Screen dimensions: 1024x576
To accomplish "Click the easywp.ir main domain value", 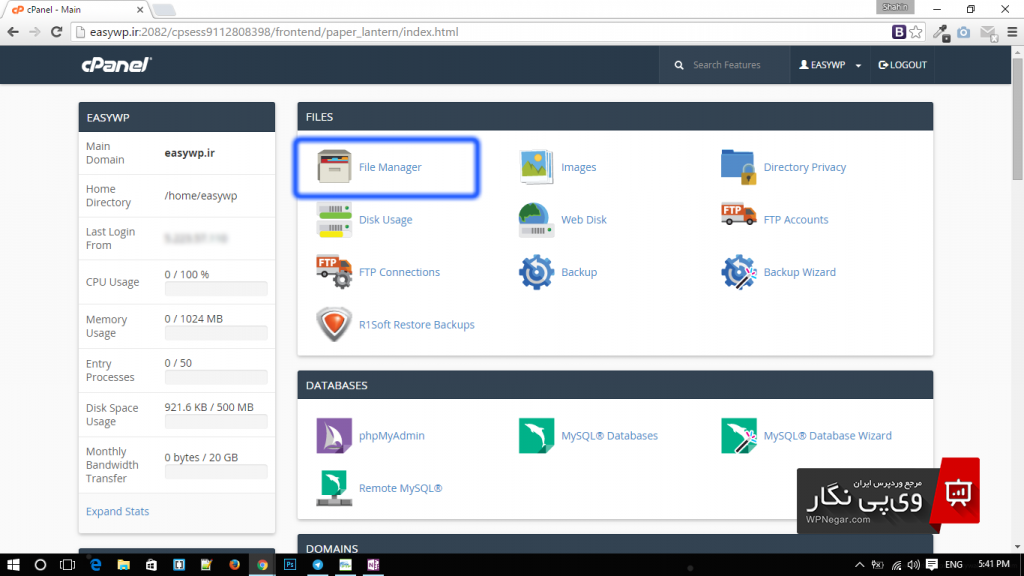I will coord(189,153).
